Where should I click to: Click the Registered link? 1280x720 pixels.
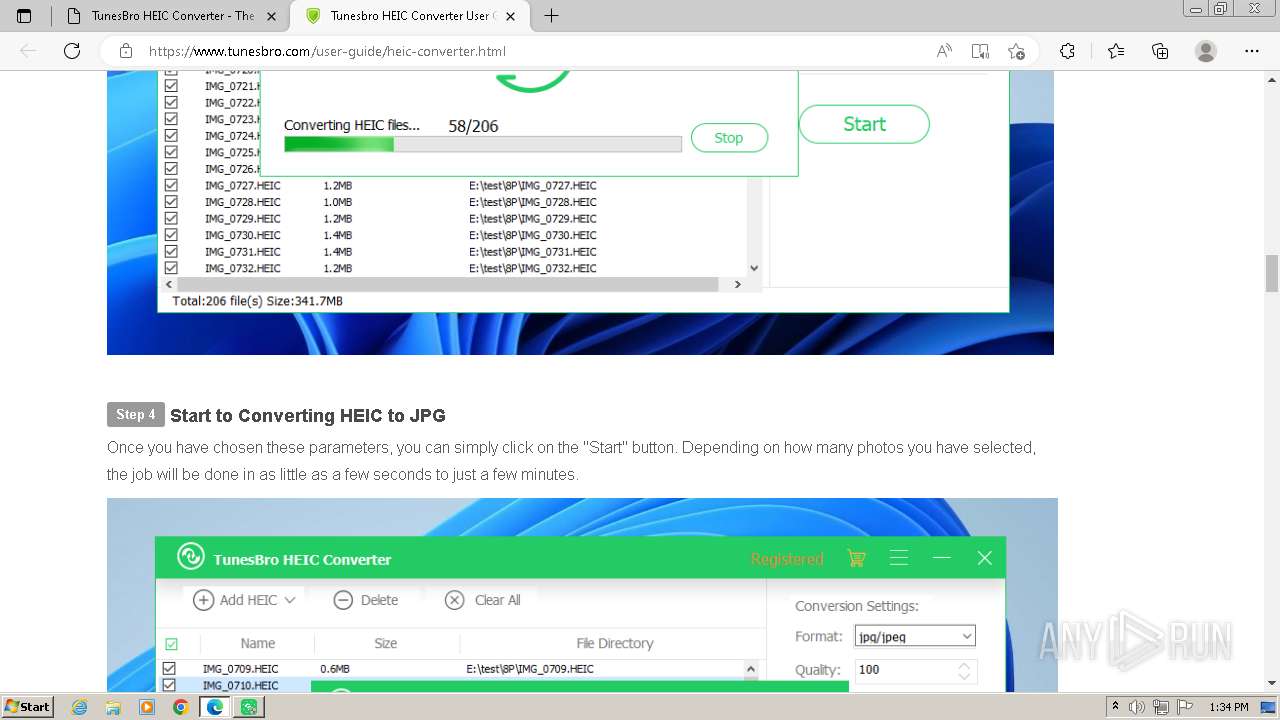click(x=787, y=559)
